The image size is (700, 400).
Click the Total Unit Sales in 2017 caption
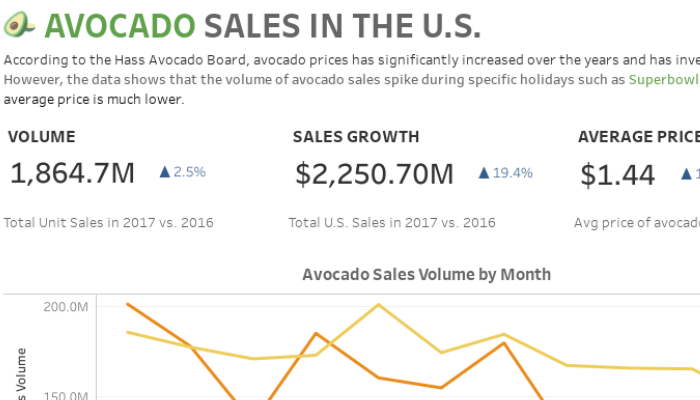(x=108, y=222)
